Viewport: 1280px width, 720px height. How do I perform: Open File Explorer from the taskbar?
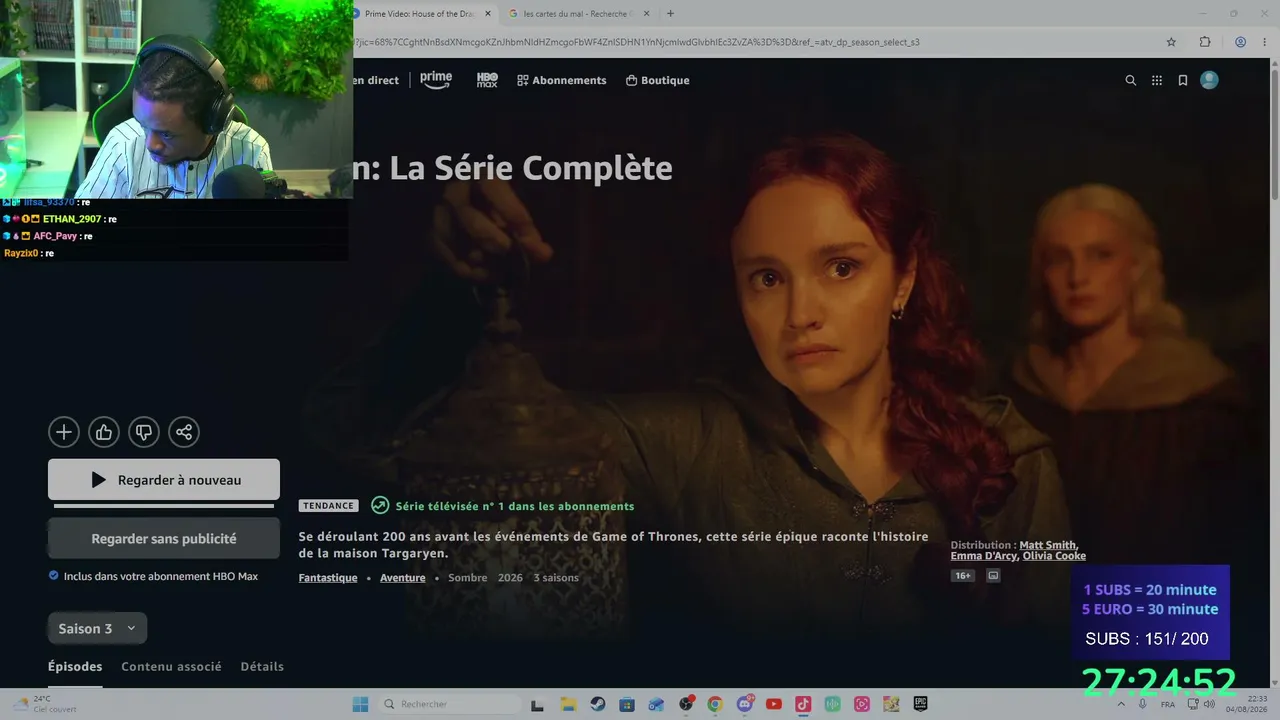pos(567,704)
